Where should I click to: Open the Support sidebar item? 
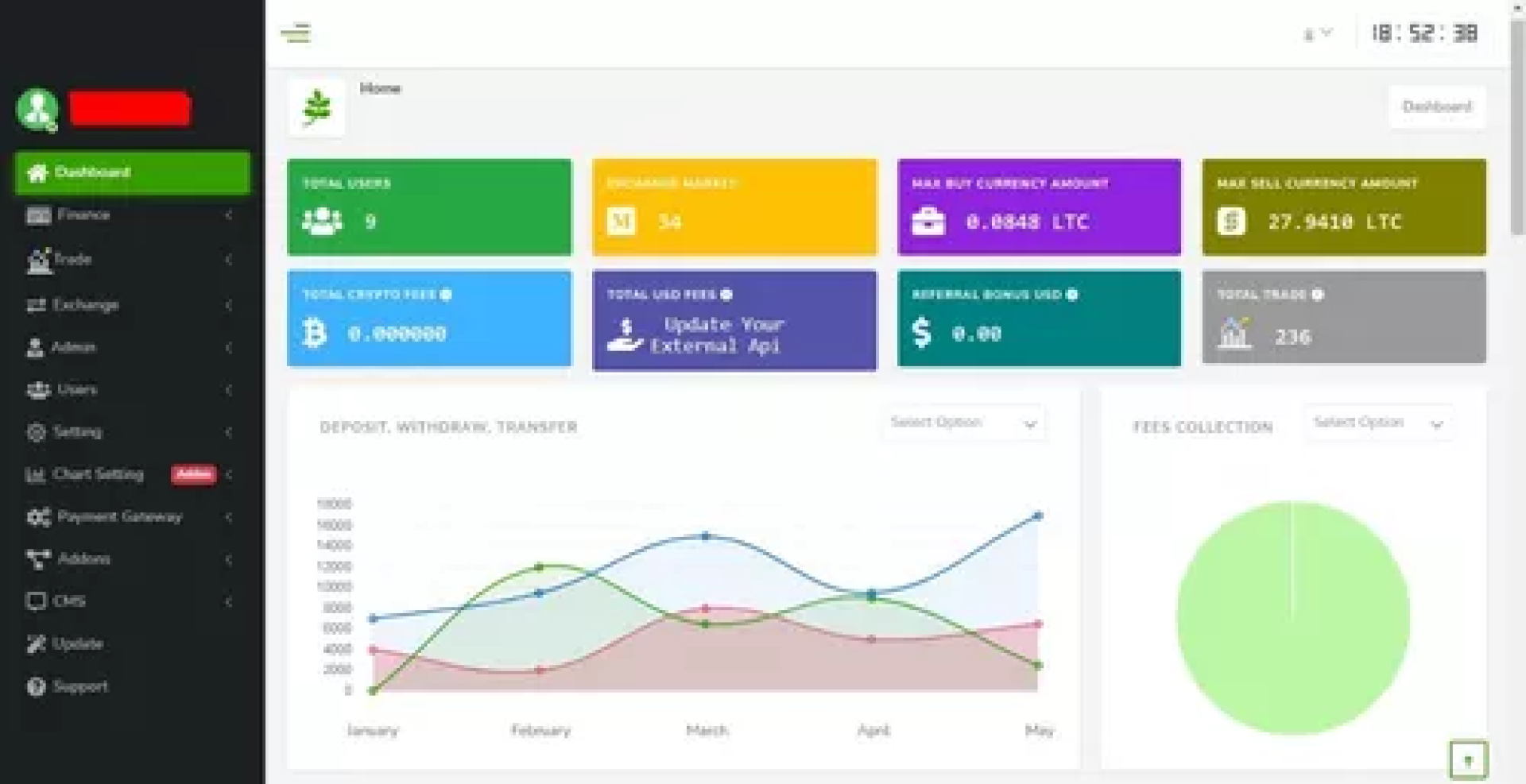(79, 686)
